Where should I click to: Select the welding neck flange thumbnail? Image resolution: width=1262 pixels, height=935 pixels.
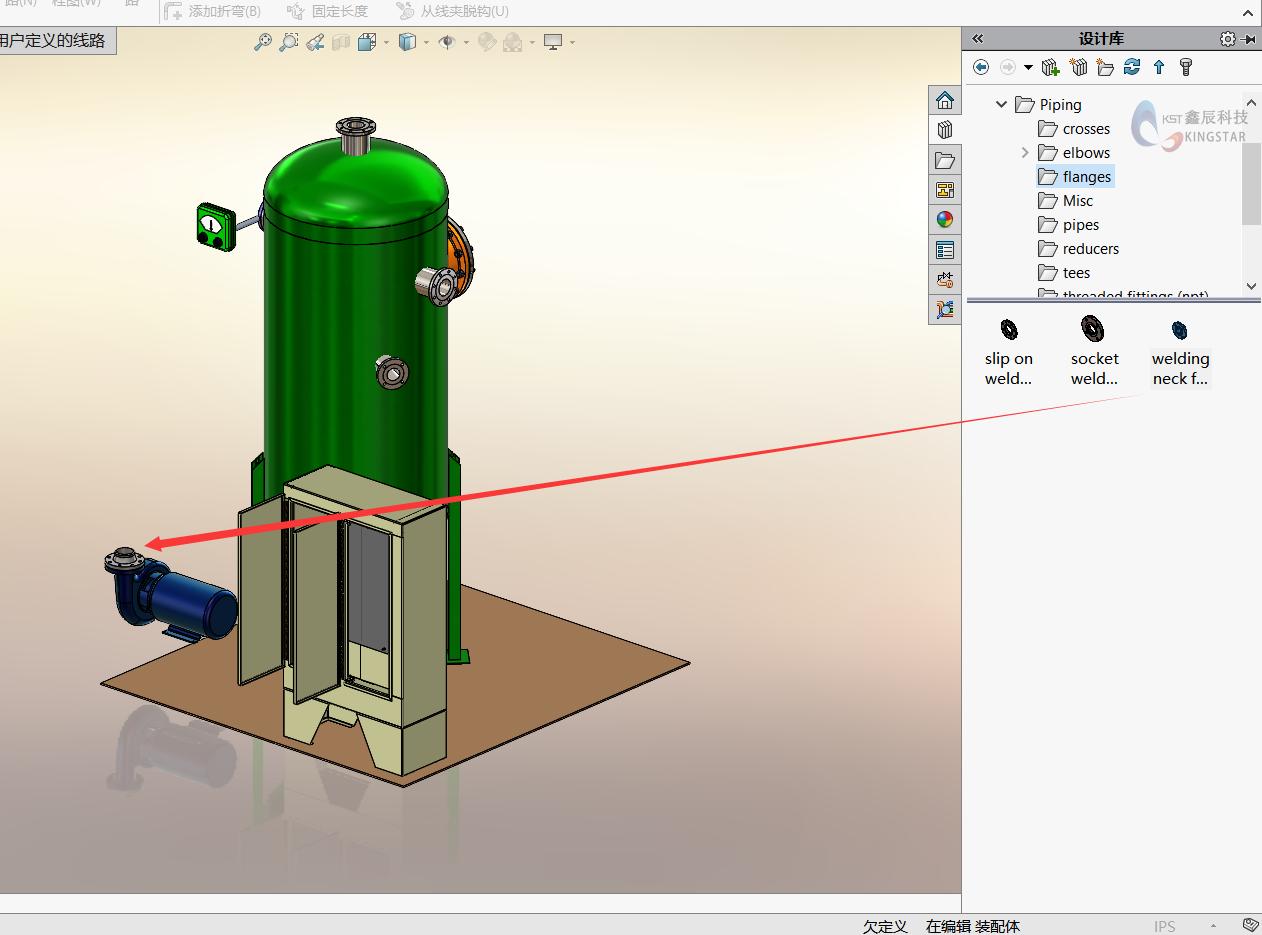tap(1180, 330)
